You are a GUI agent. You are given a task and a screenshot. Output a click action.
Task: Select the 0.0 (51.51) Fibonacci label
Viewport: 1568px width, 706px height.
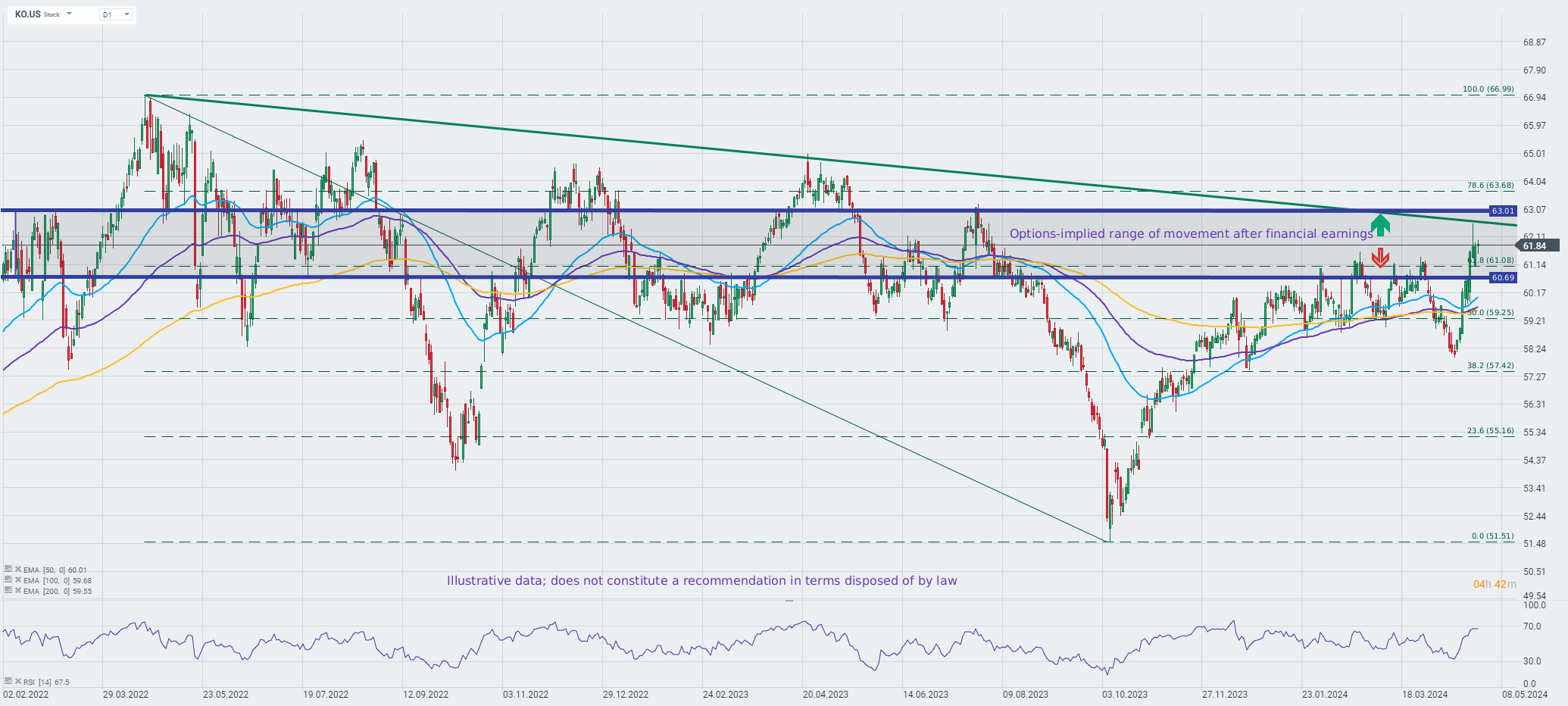tap(1492, 536)
